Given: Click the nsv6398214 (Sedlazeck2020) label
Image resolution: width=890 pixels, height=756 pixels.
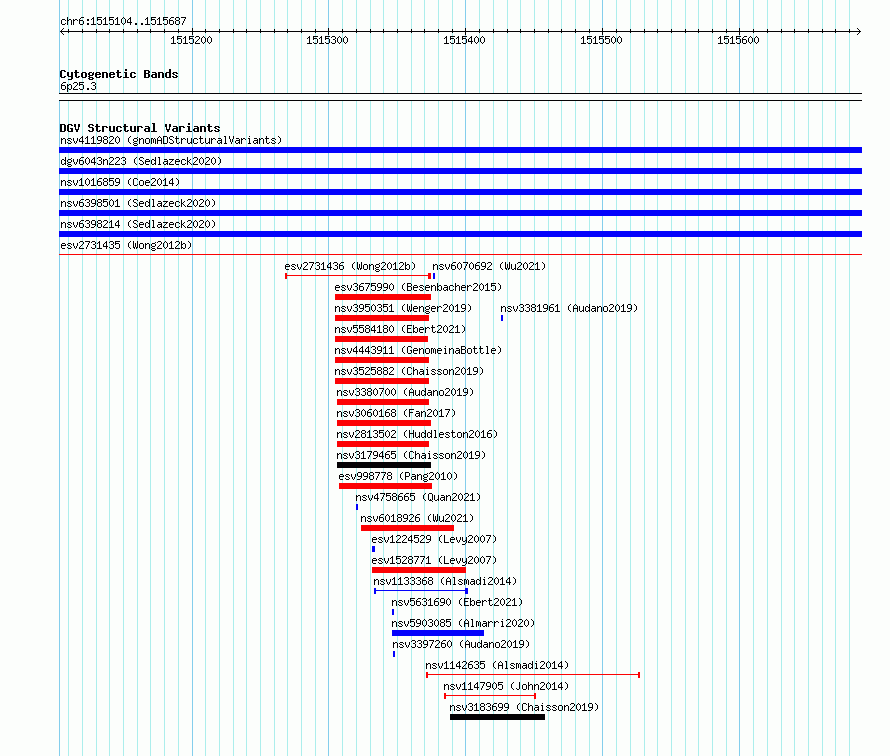Looking at the screenshot, I should pyautogui.click(x=138, y=224).
